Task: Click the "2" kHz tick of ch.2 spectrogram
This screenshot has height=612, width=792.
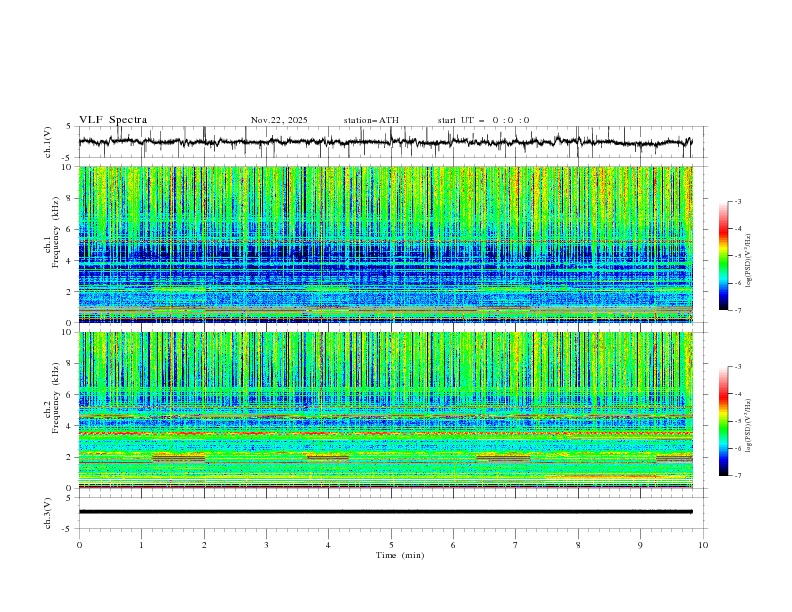Action: click(71, 457)
